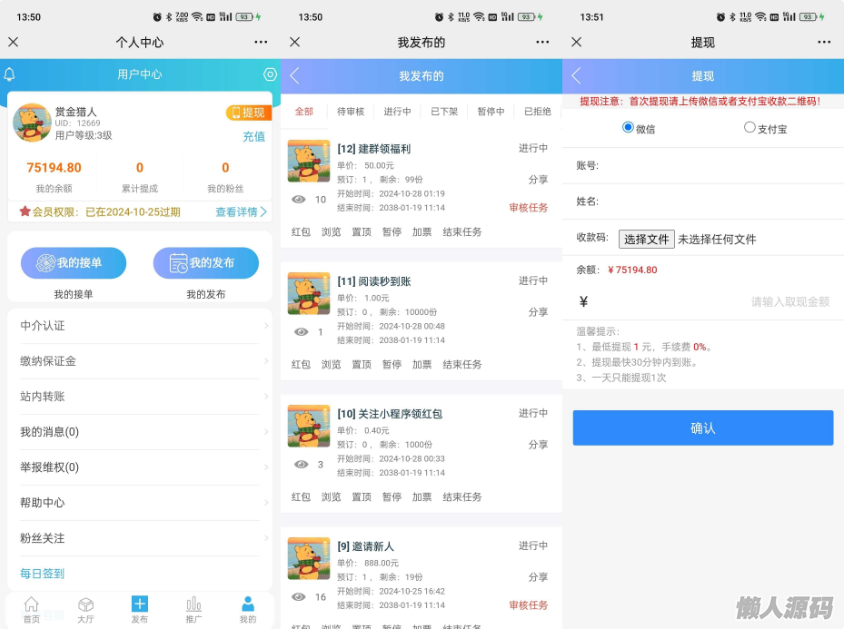Viewport: 845px width, 632px height.
Task: Tap the 赏金猎人 profile avatar
Action: [x=32, y=123]
